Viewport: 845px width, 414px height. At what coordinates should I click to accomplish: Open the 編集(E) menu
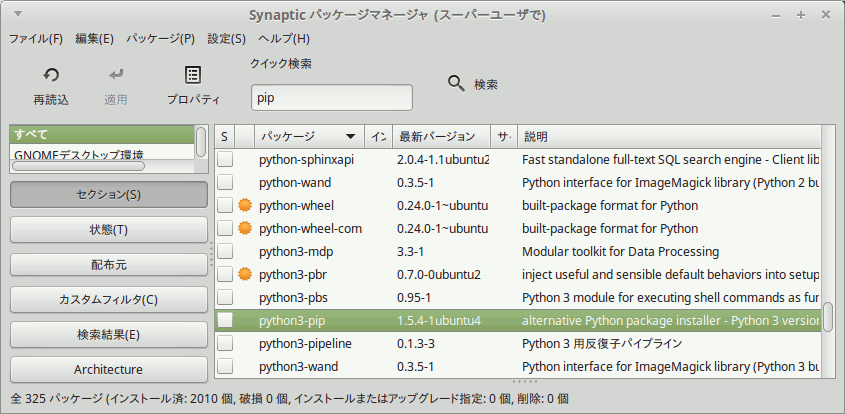point(95,39)
